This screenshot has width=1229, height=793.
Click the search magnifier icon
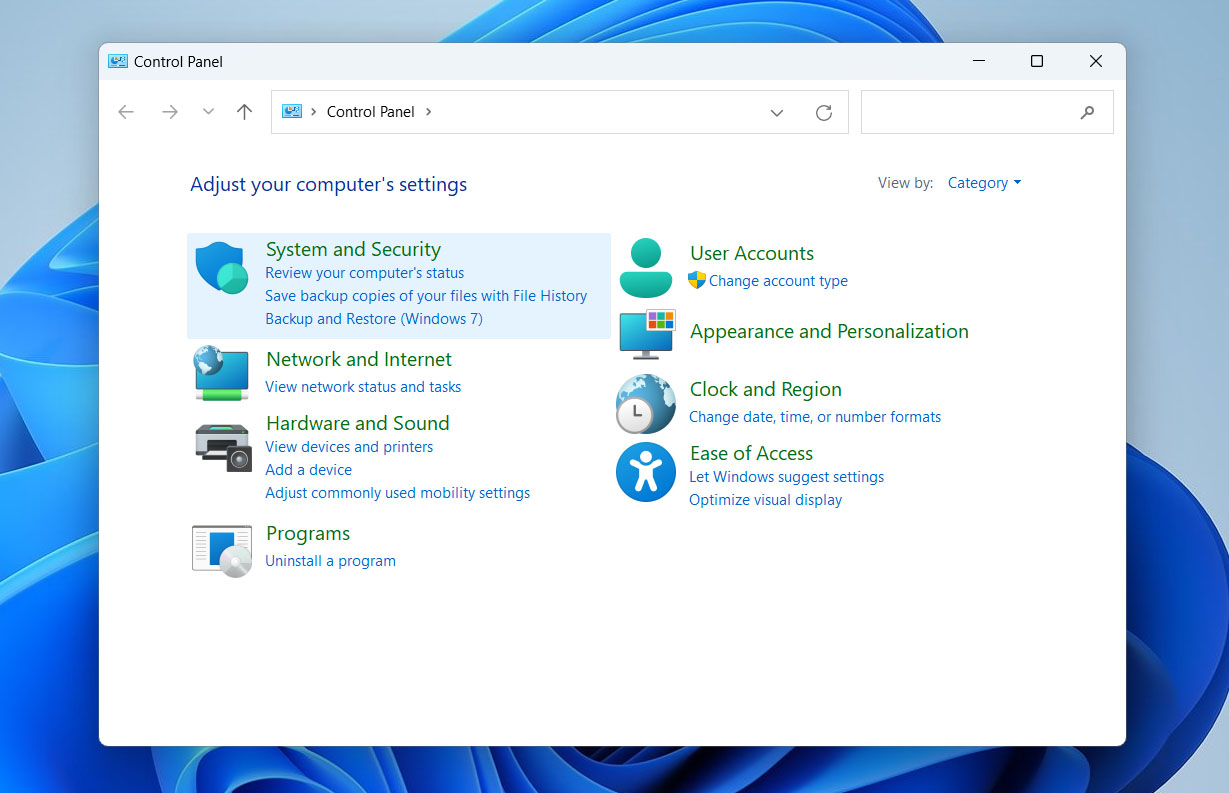tap(1088, 113)
